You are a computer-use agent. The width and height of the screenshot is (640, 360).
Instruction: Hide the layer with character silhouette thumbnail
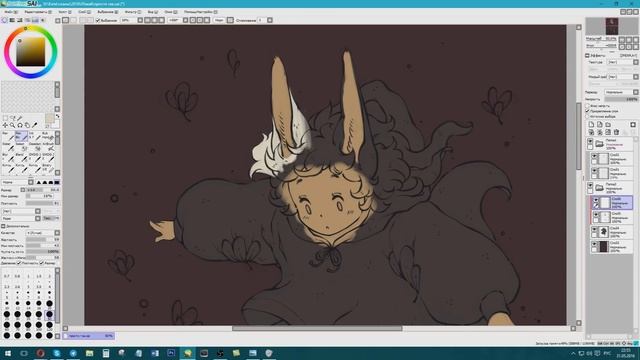[594, 230]
